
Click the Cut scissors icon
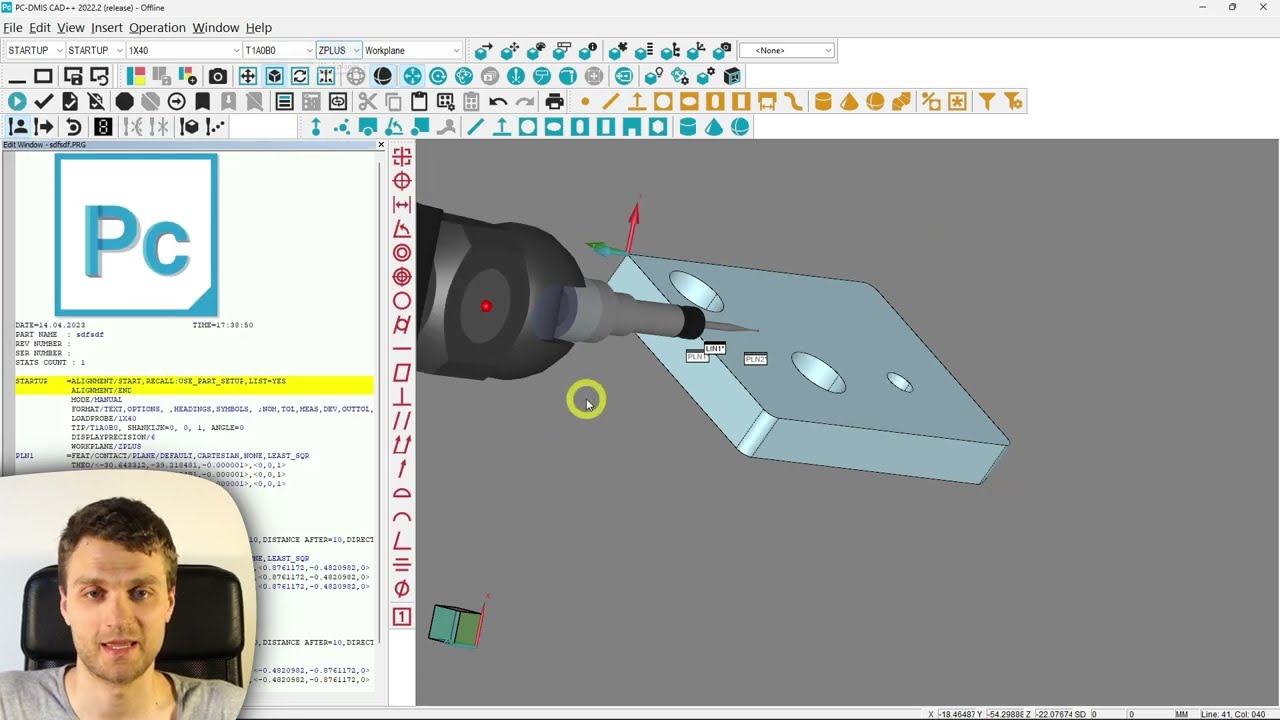point(367,101)
